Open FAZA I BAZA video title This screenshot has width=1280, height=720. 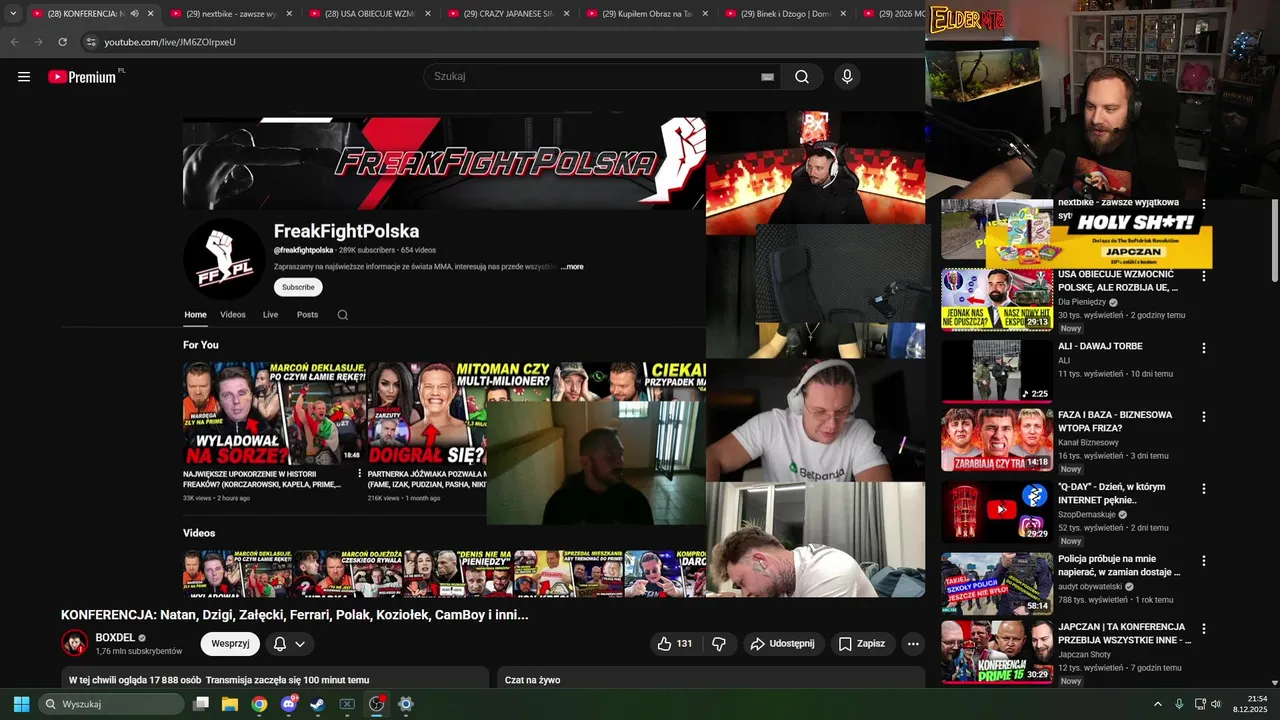point(1114,421)
